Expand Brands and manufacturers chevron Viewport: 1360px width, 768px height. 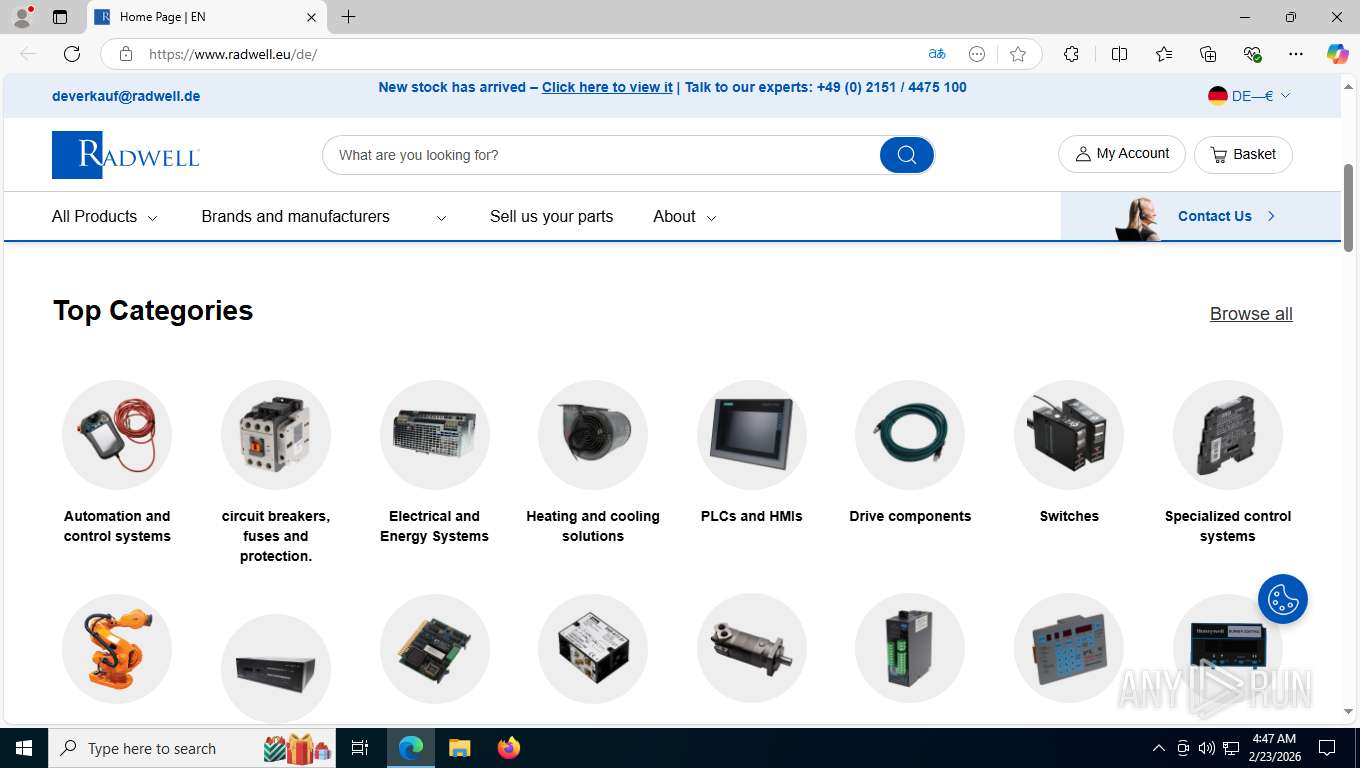tap(441, 218)
